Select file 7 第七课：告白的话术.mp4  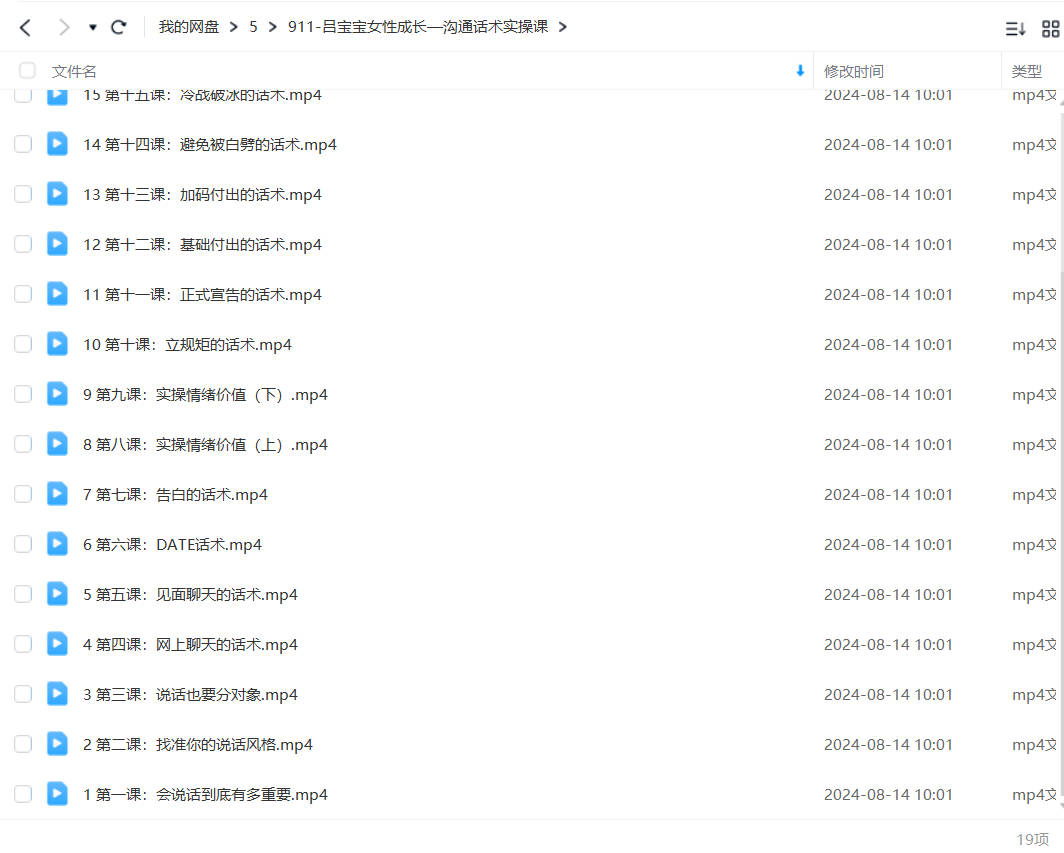pyautogui.click(x=175, y=495)
